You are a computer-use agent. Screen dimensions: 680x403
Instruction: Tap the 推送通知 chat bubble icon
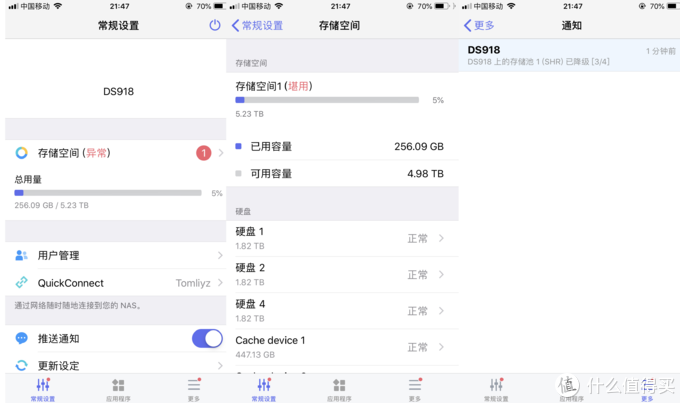pyautogui.click(x=21, y=338)
